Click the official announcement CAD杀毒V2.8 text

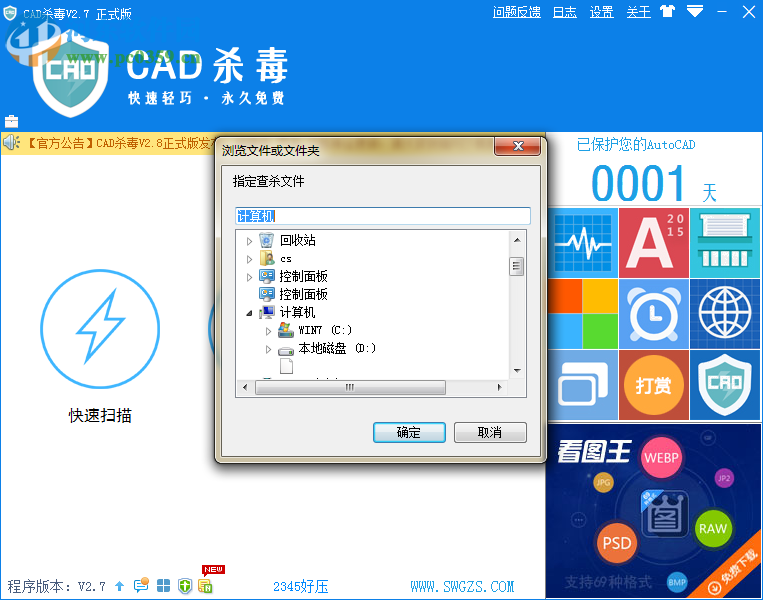tap(119, 143)
